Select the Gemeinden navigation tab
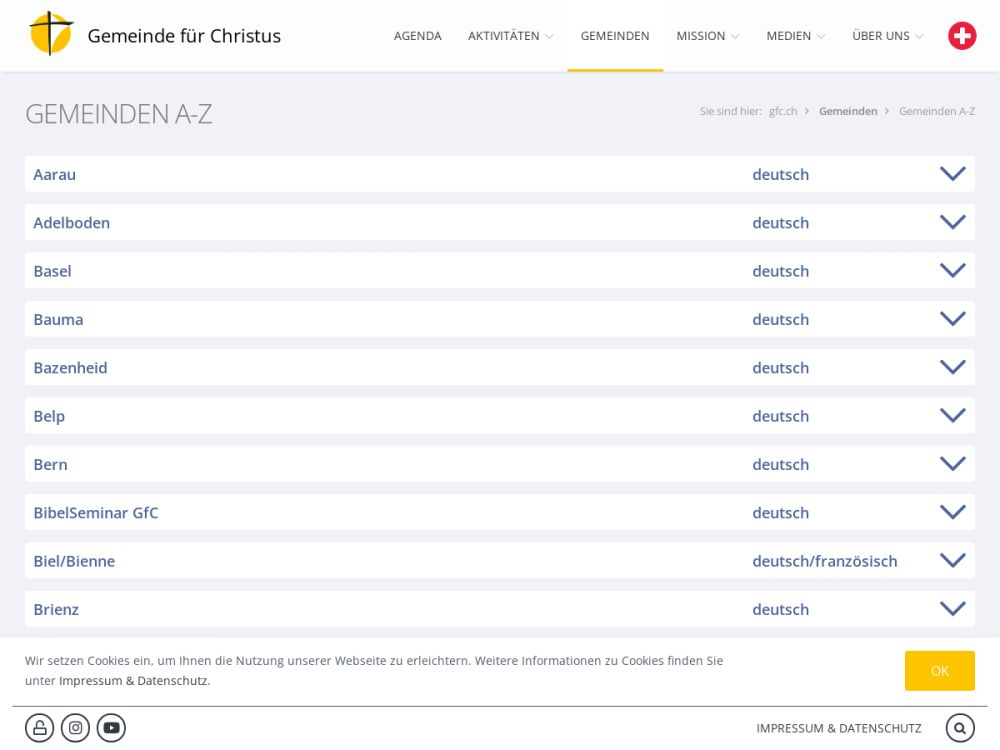Screen dimensions: 1000x750 615,36
